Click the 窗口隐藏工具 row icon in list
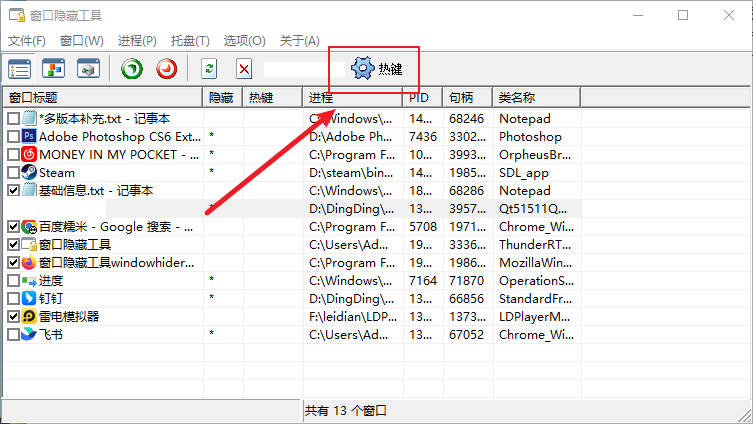Image resolution: width=753 pixels, height=424 pixels. [x=29, y=244]
